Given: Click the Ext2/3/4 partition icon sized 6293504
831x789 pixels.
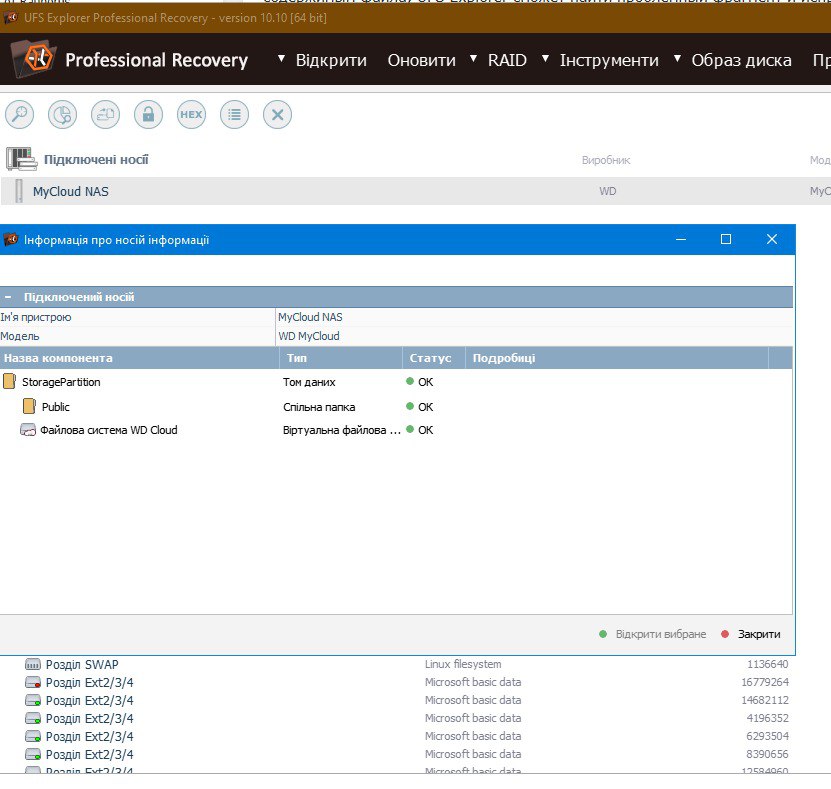Looking at the screenshot, I should point(33,737).
